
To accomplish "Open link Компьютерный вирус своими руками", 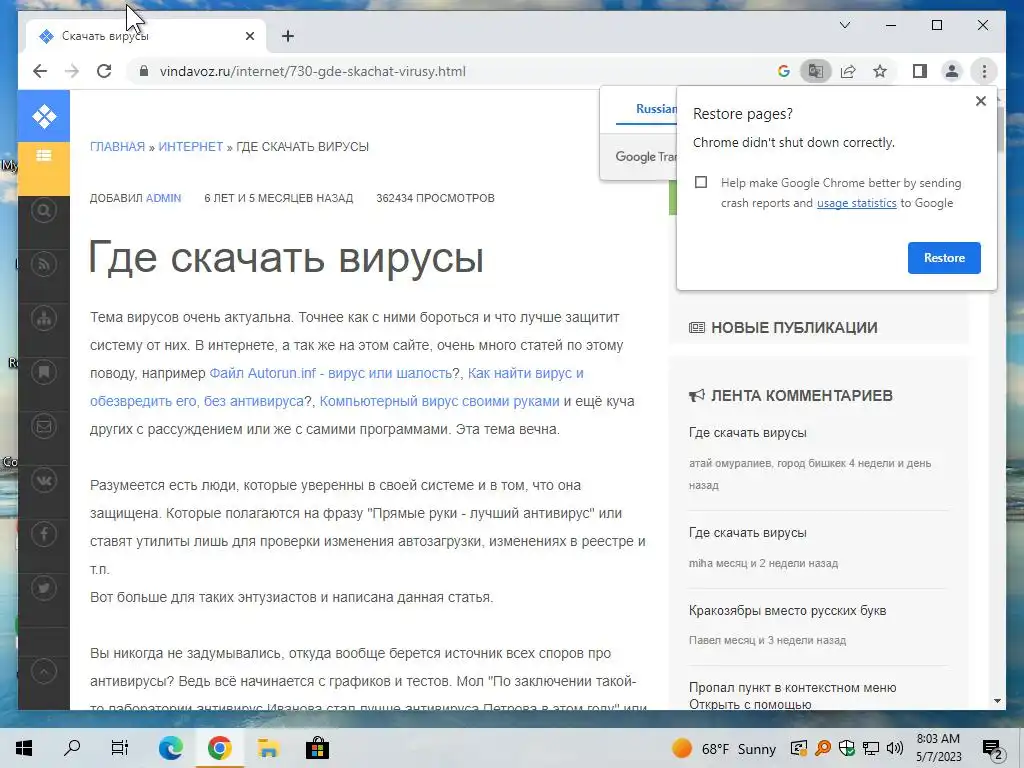I will (x=440, y=401).
